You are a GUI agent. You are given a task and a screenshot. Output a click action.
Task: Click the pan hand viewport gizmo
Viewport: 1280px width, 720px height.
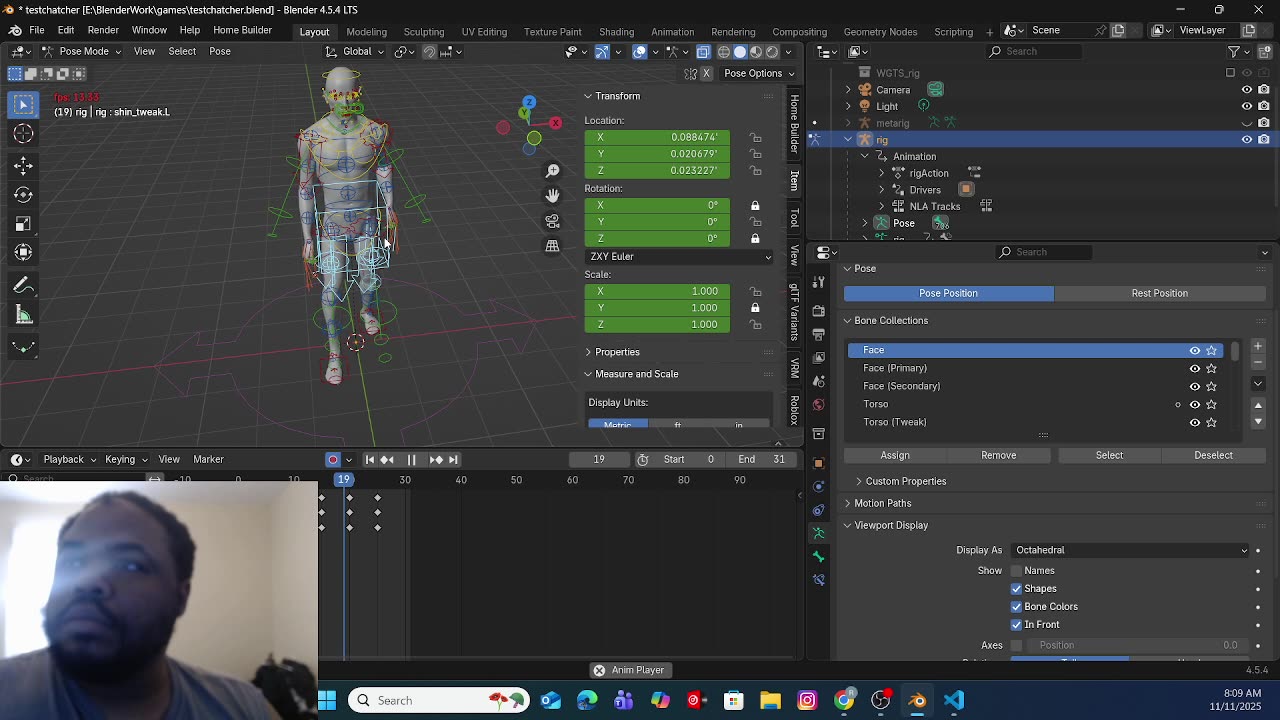coord(552,196)
